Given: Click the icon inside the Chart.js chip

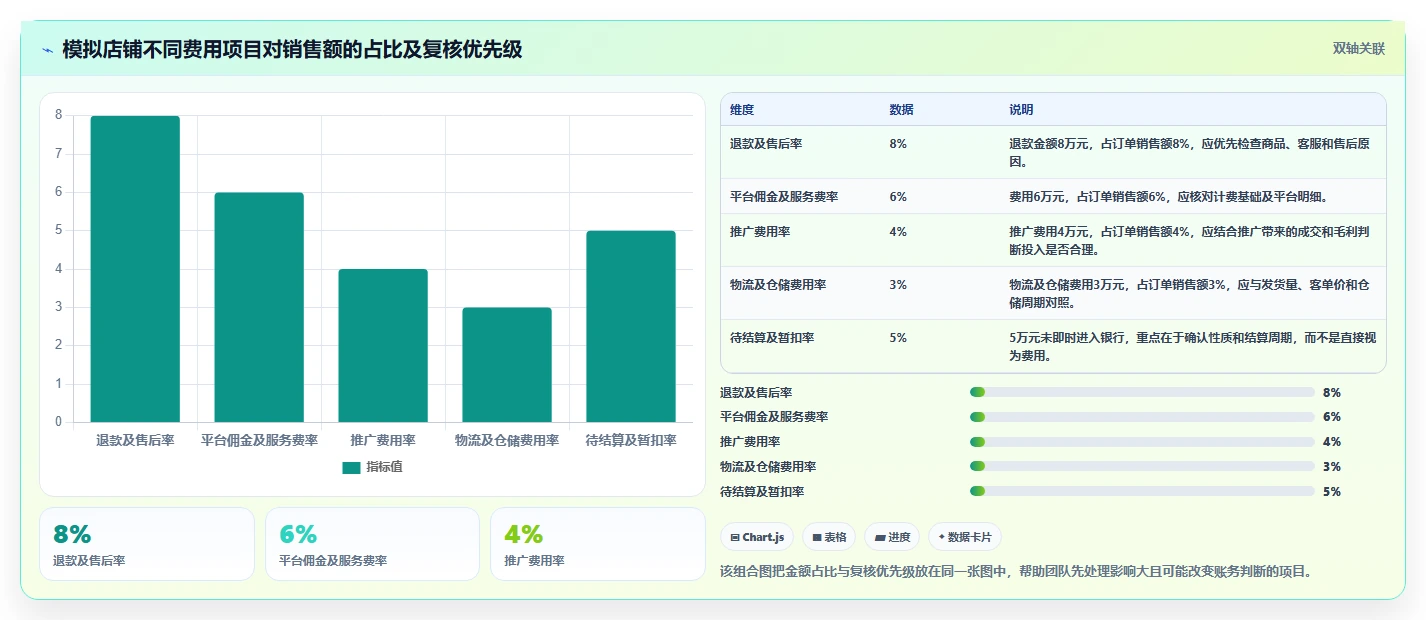Looking at the screenshot, I should (x=735, y=538).
